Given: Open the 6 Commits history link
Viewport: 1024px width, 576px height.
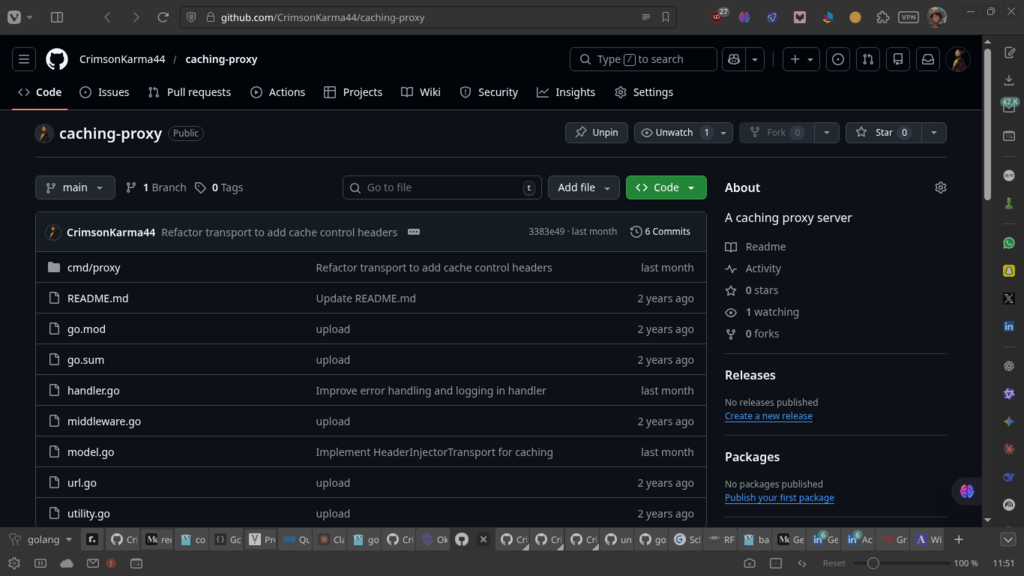Looking at the screenshot, I should (x=660, y=232).
